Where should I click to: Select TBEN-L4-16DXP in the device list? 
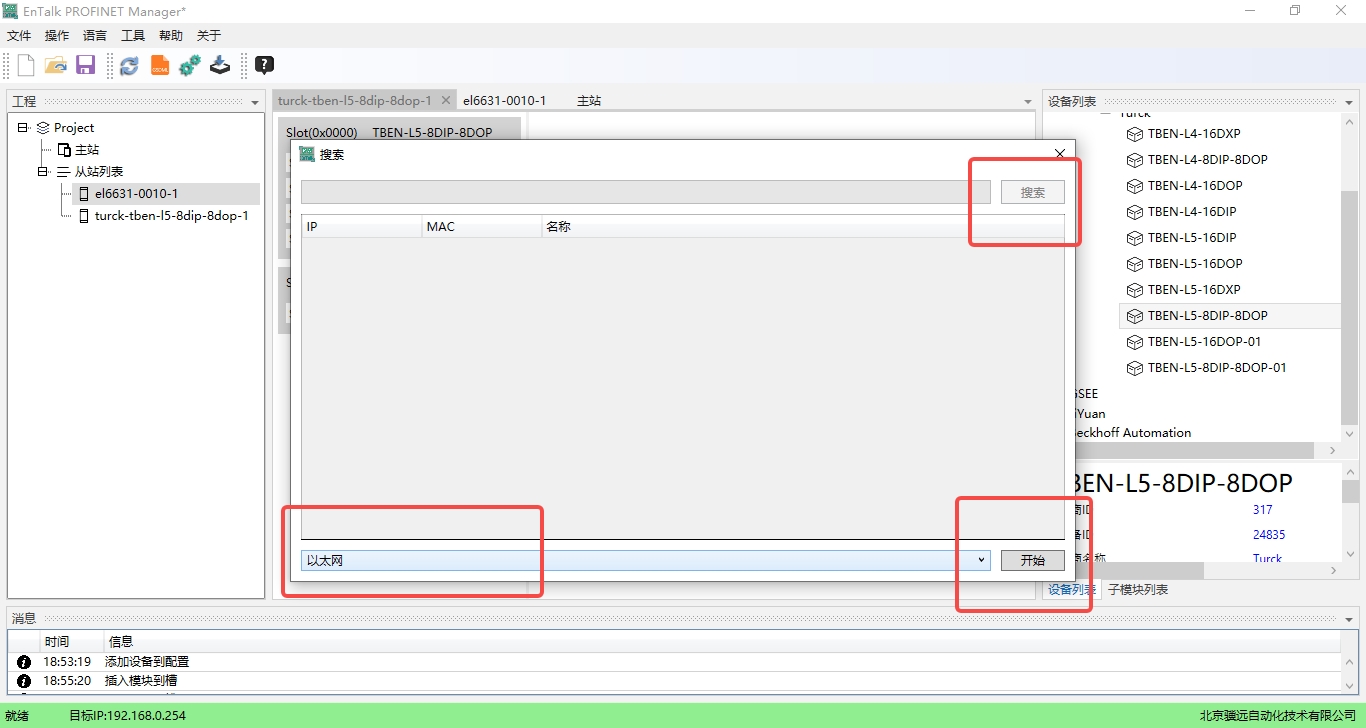tap(1194, 134)
